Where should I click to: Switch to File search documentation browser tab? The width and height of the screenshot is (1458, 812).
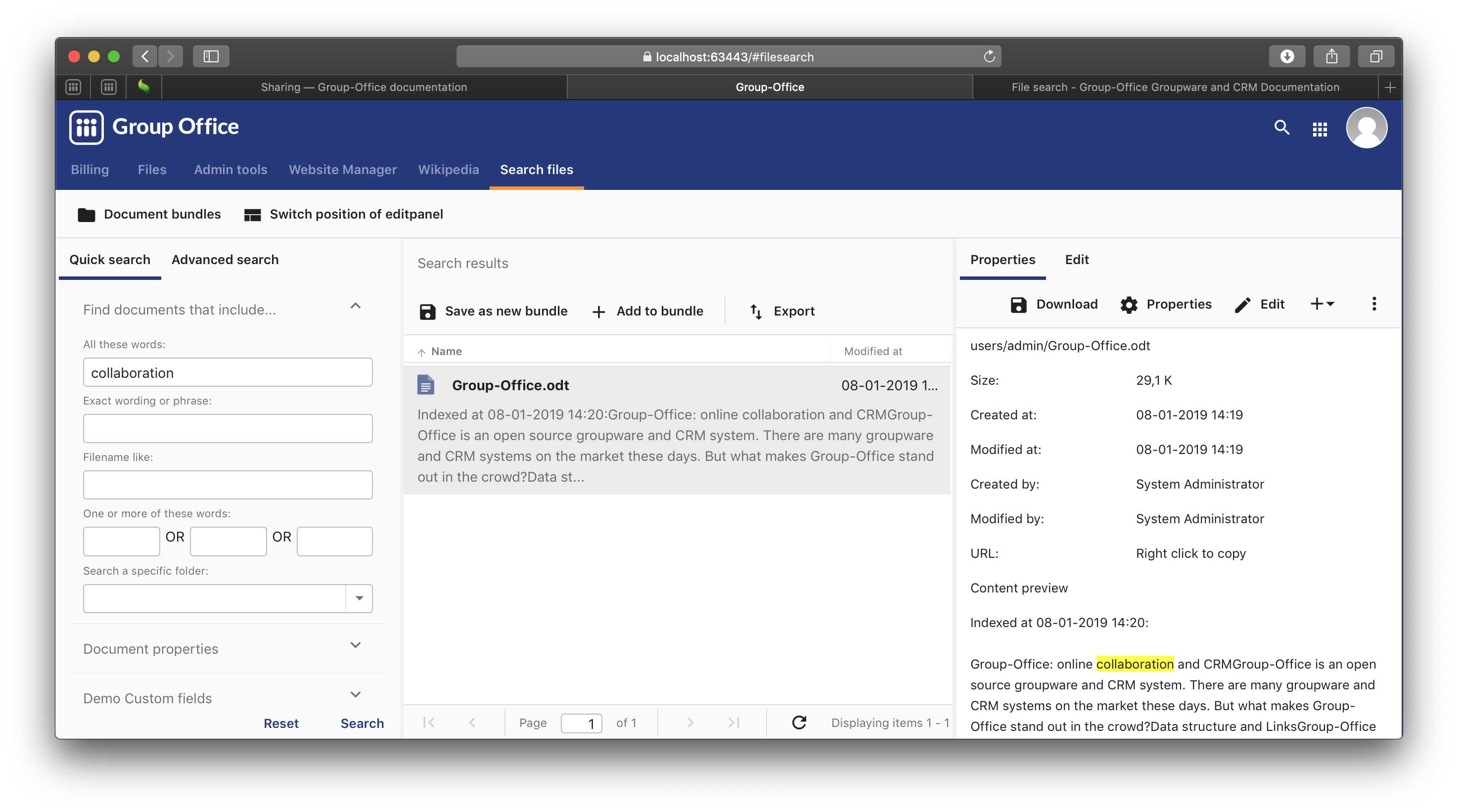[x=1175, y=87]
